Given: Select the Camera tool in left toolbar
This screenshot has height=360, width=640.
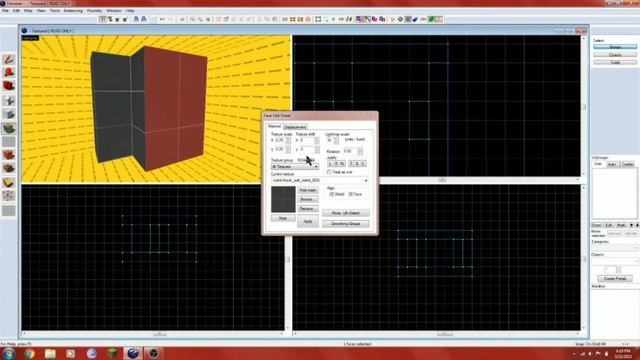Looking at the screenshot, I should pos(9,86).
